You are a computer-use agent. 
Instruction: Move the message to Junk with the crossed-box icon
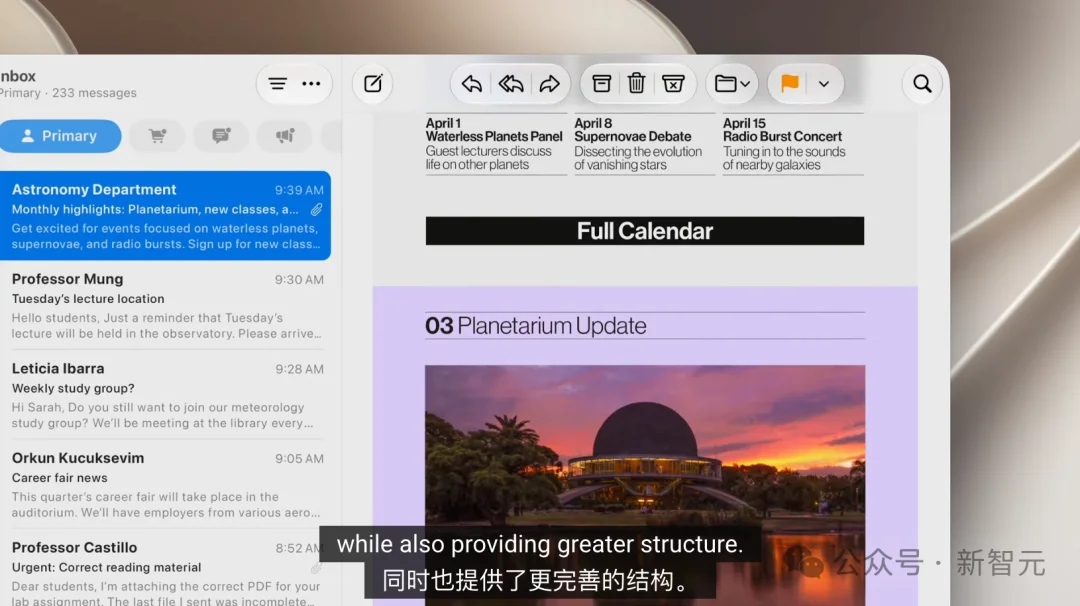tap(673, 84)
